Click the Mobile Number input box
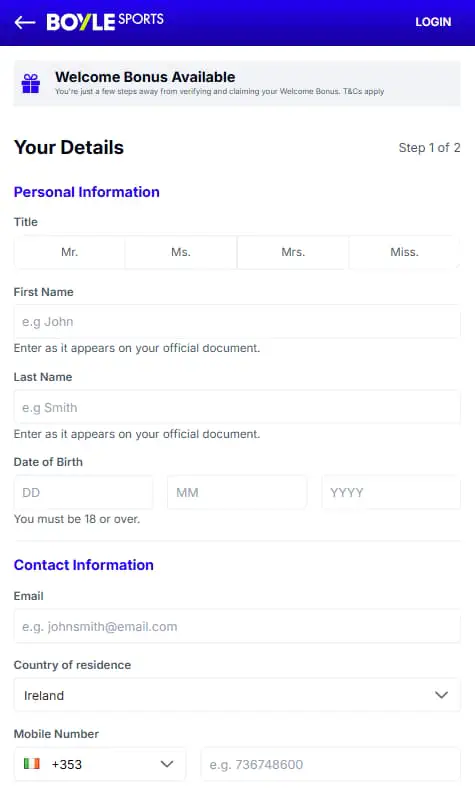The image size is (475, 796). (331, 764)
